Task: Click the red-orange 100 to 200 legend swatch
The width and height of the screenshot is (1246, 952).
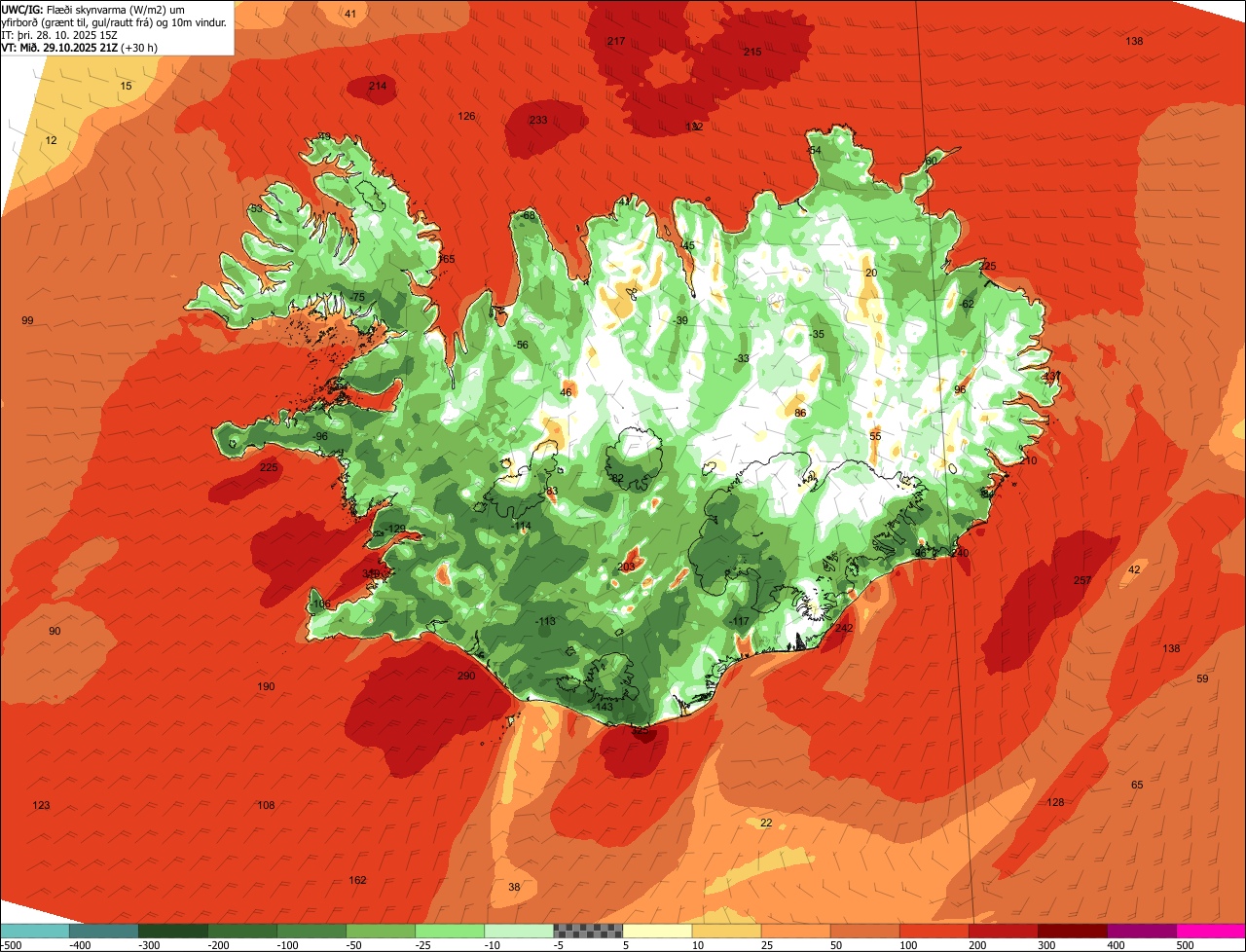Action: pos(934,931)
